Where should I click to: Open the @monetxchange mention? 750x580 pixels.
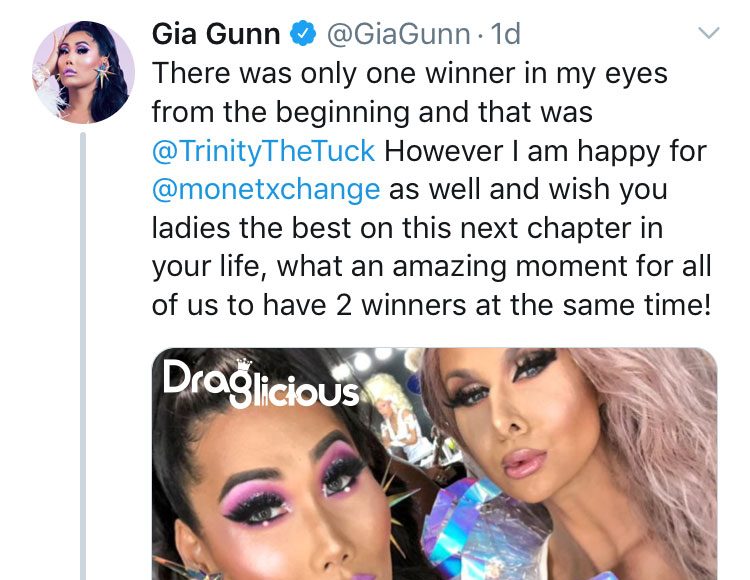[x=266, y=189]
